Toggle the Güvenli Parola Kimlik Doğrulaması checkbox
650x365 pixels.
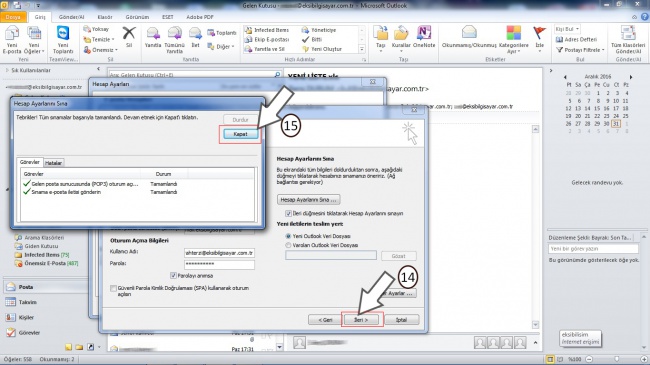113,288
